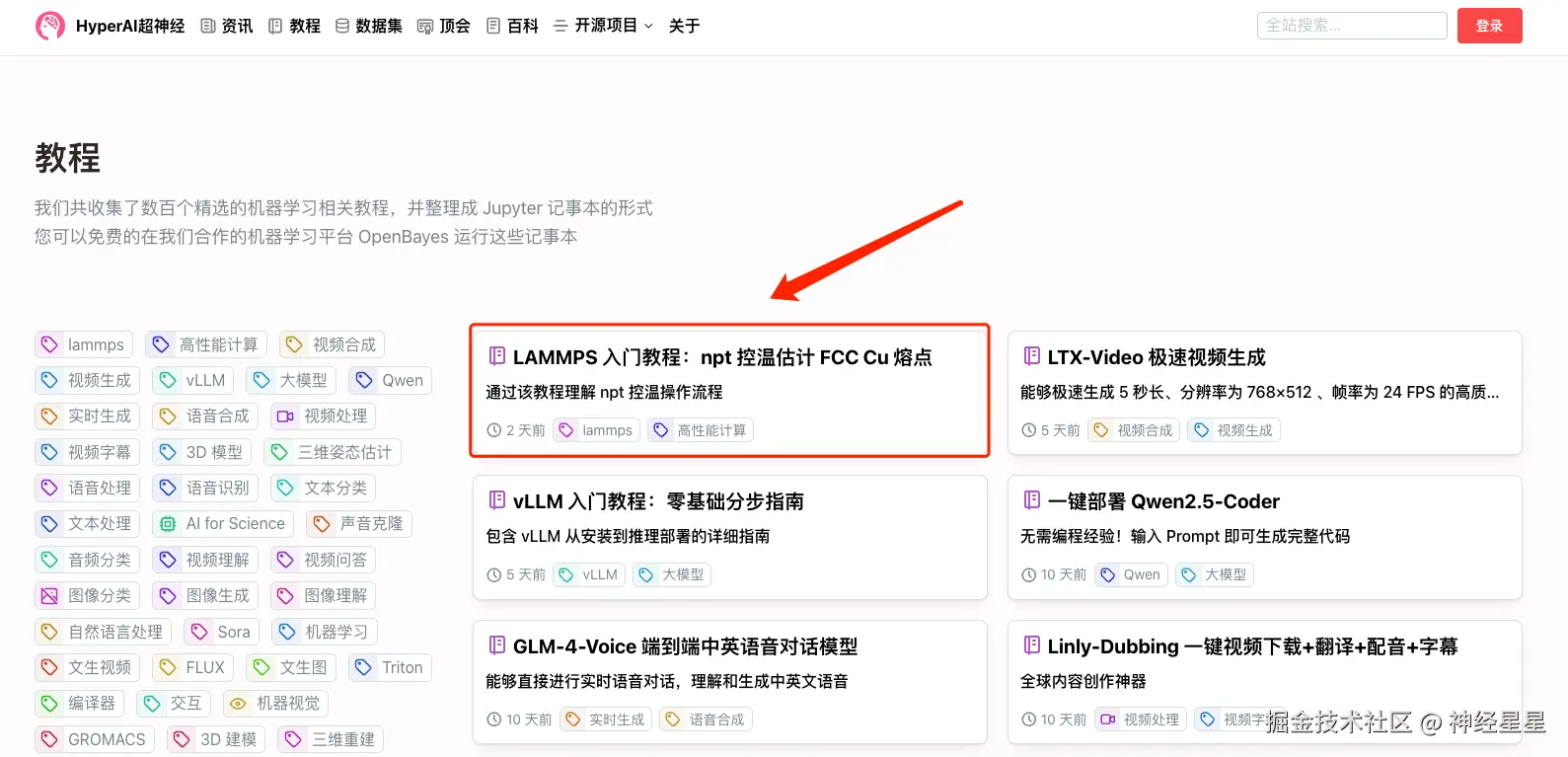Click the 视频合成 tag on LTX-Video card

point(1134,430)
